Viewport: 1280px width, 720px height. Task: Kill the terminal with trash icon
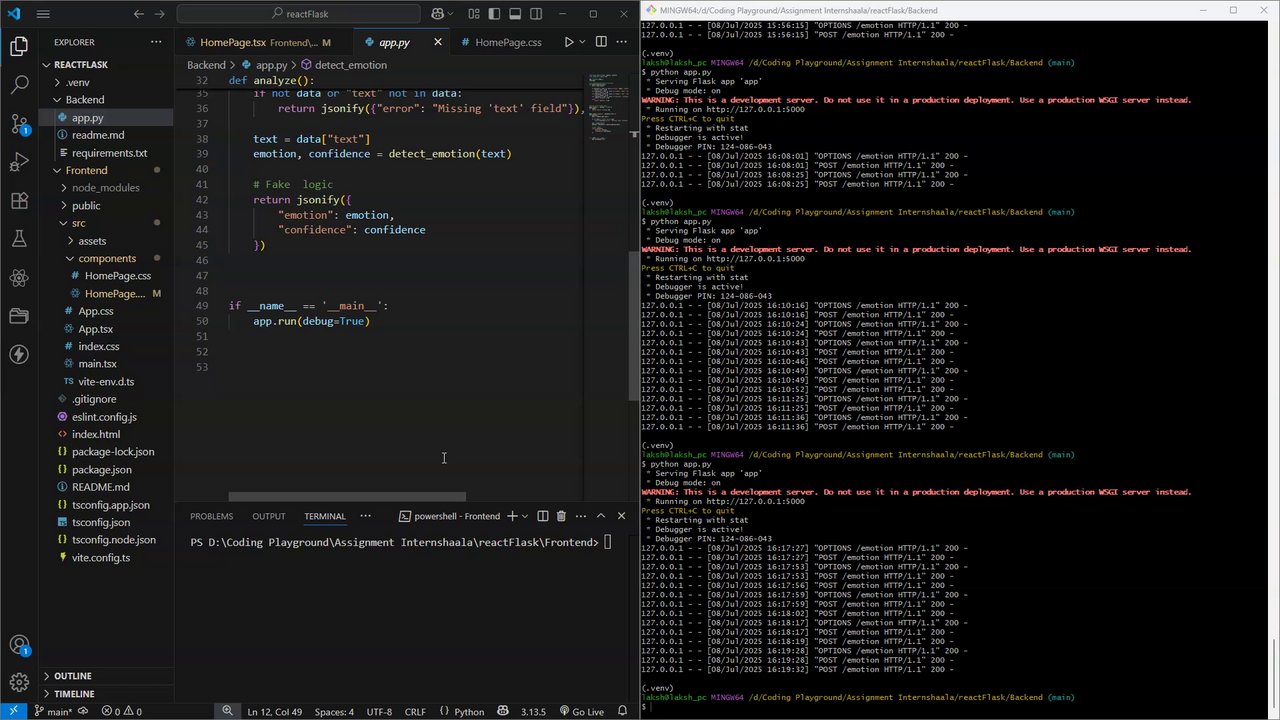coord(561,516)
